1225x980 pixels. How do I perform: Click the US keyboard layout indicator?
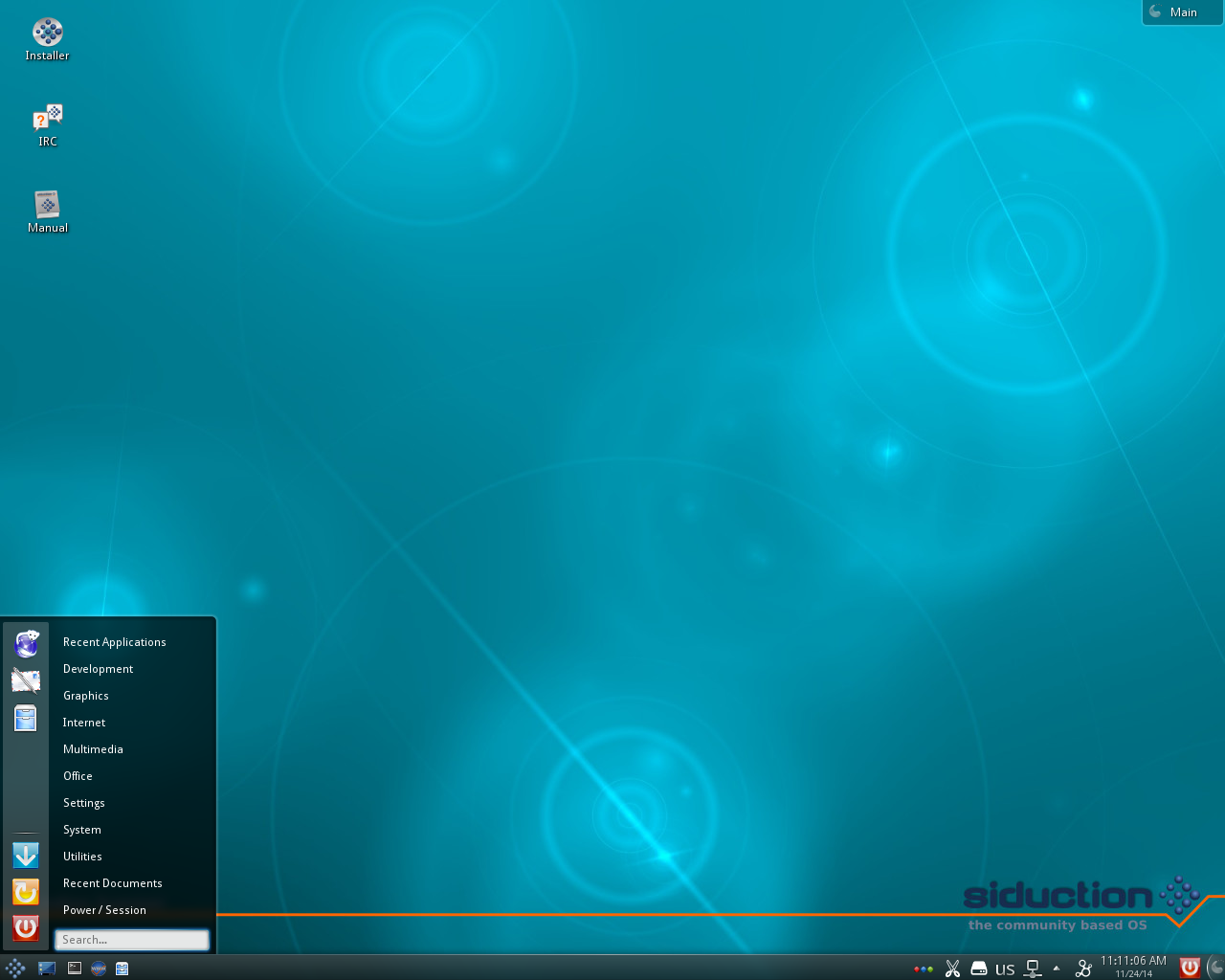pos(1005,969)
